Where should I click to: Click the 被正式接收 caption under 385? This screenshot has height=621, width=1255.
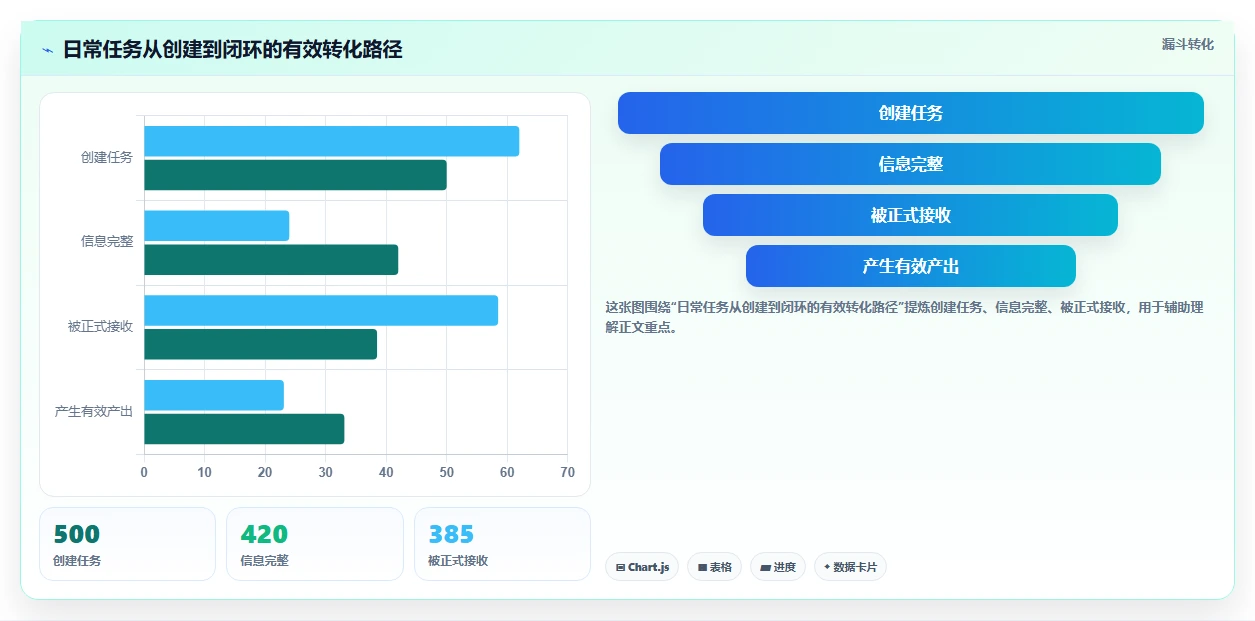[458, 561]
